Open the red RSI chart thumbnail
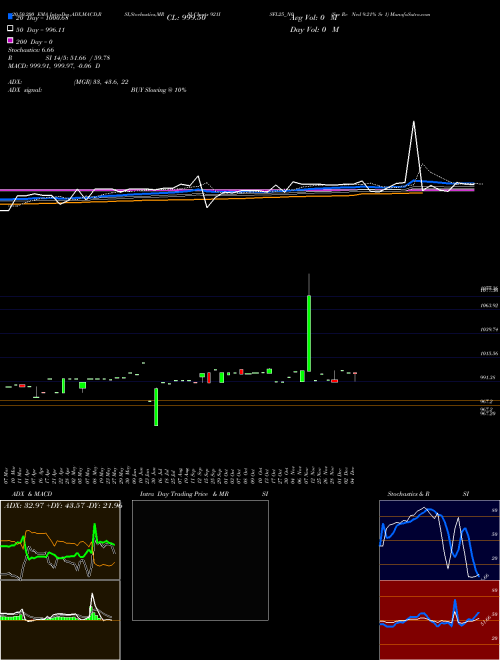 pos(439,620)
